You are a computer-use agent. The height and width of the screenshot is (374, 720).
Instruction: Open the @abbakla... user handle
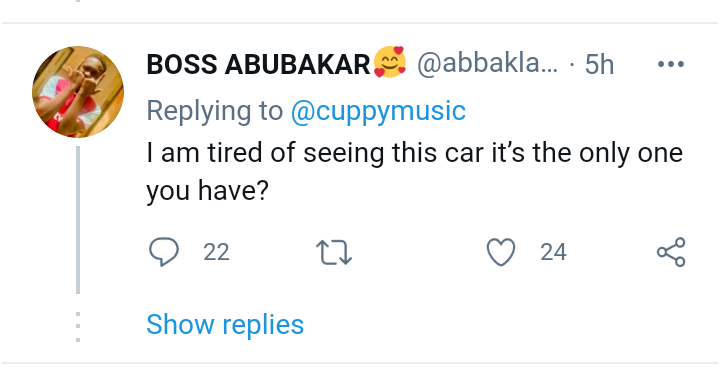(487, 64)
